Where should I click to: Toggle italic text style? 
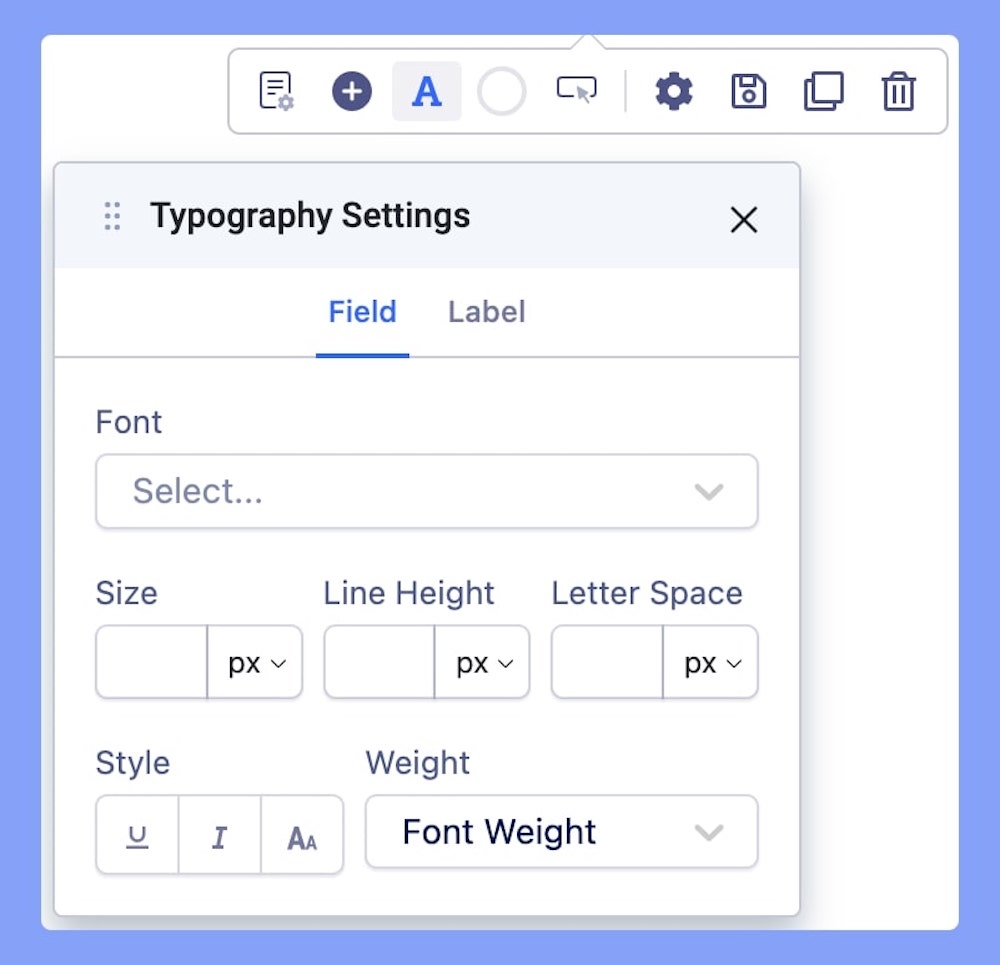tap(220, 836)
